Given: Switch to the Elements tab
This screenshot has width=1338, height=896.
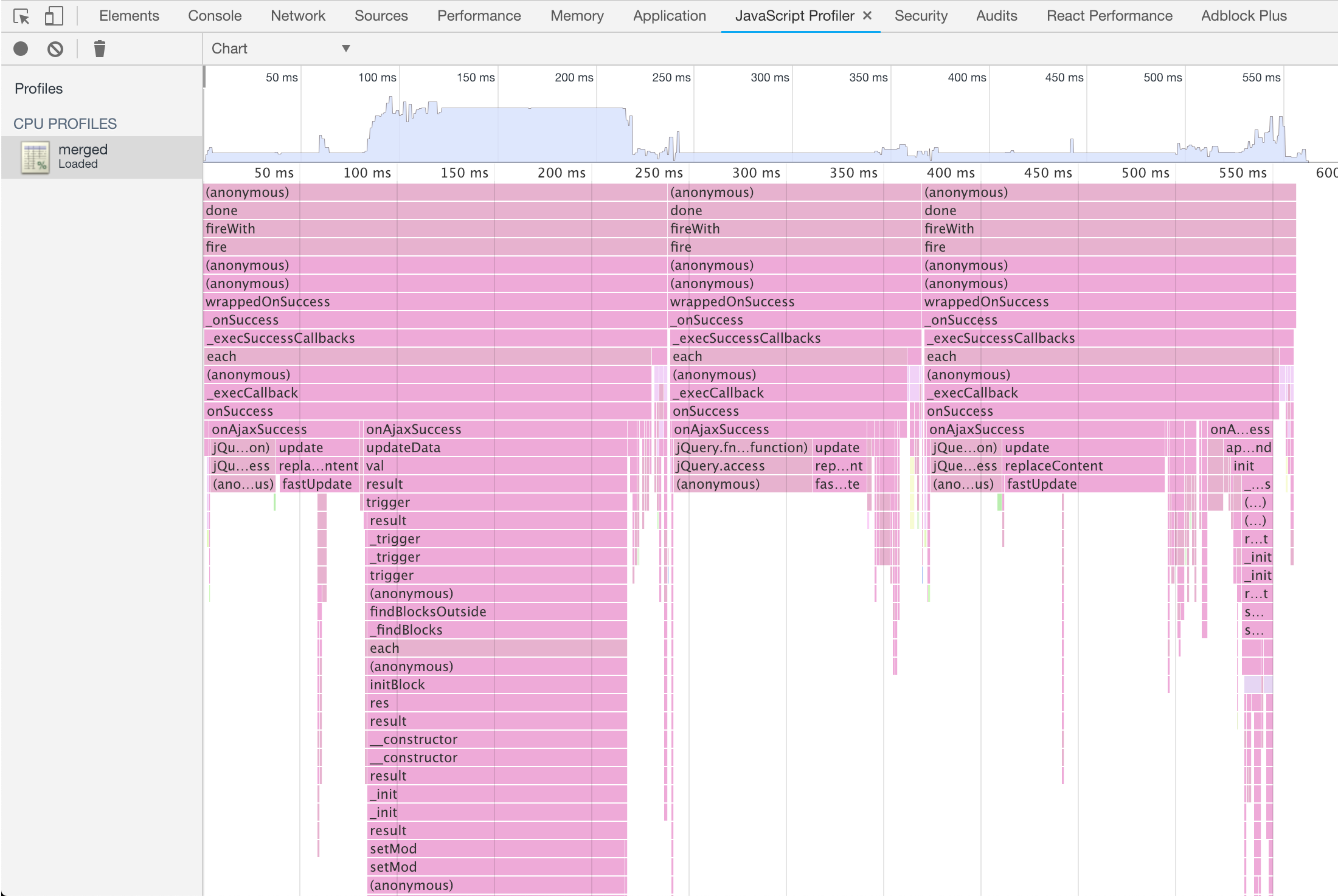Looking at the screenshot, I should click(x=129, y=16).
